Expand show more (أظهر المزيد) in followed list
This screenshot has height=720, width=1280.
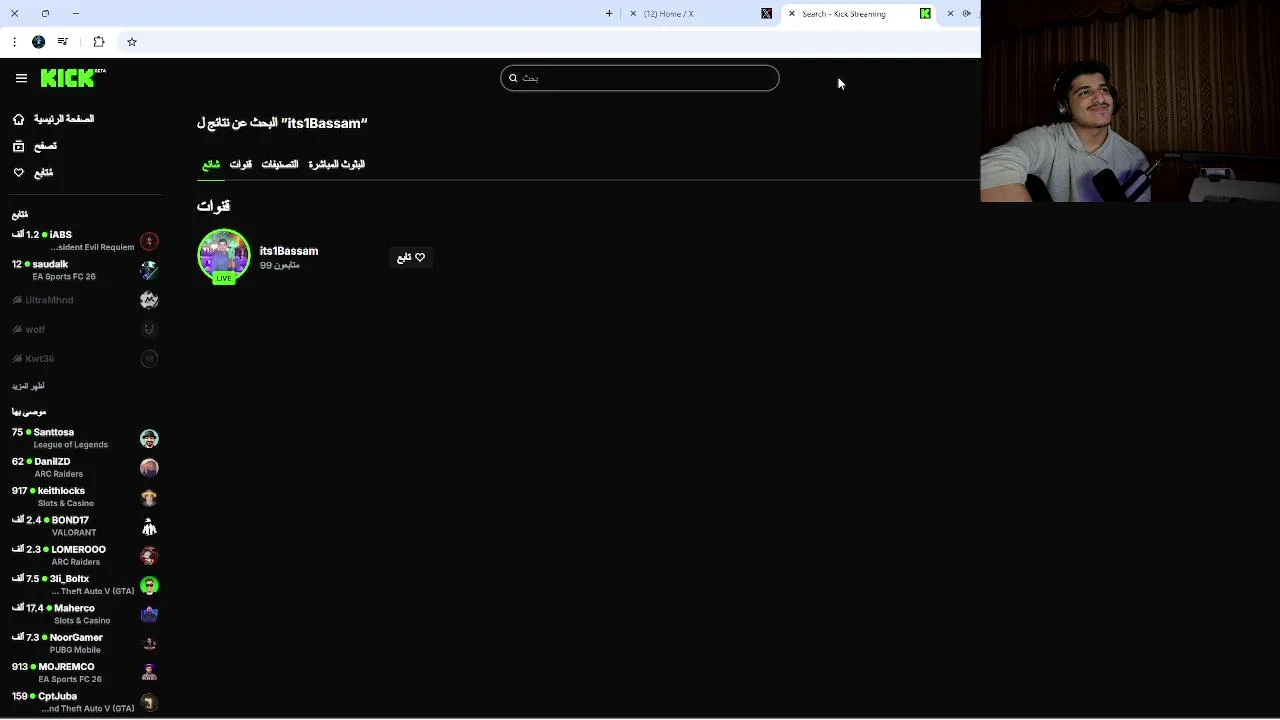tap(28, 386)
